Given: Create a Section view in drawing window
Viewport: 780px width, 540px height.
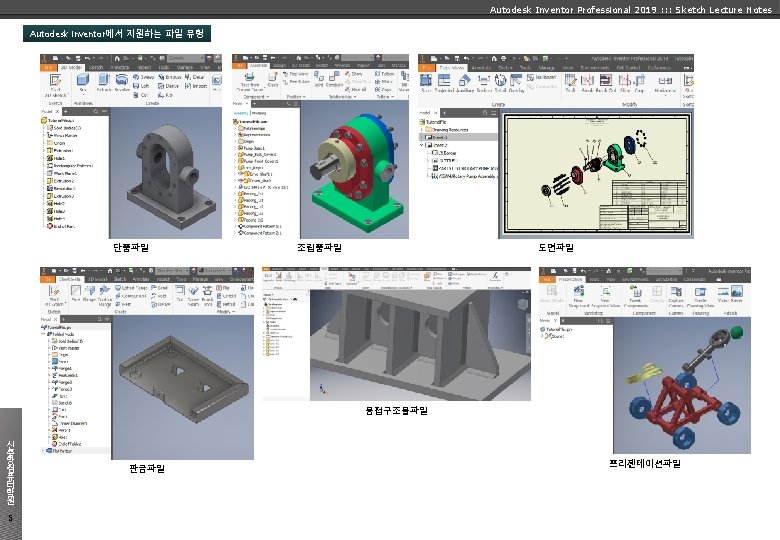Looking at the screenshot, I should coord(484,83).
